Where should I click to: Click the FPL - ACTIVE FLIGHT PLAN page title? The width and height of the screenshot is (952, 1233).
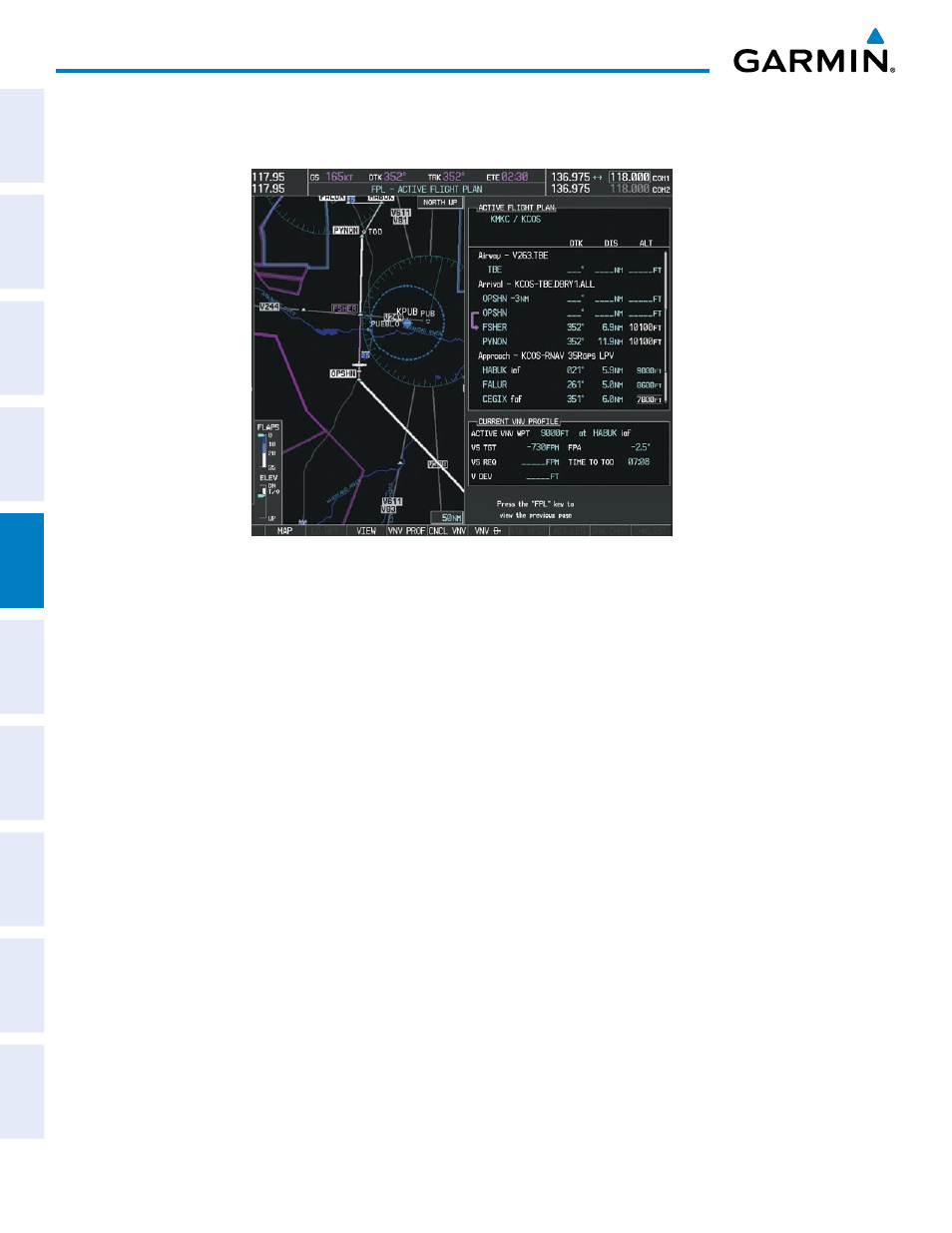426,189
